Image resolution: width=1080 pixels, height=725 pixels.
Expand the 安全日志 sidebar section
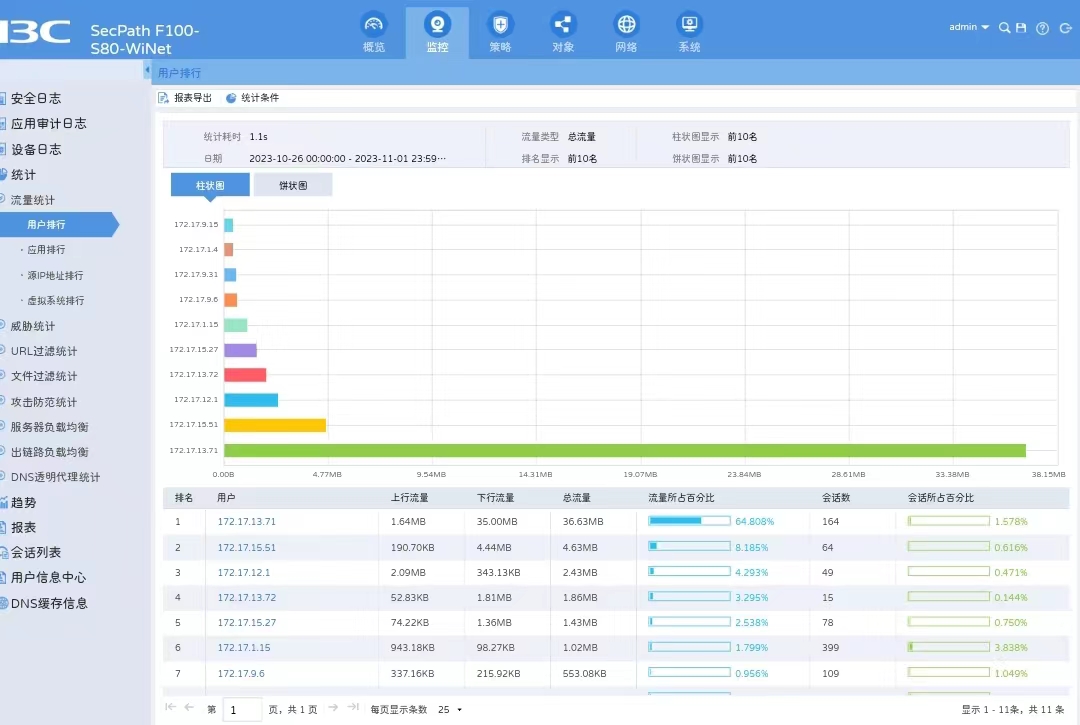click(x=36, y=98)
